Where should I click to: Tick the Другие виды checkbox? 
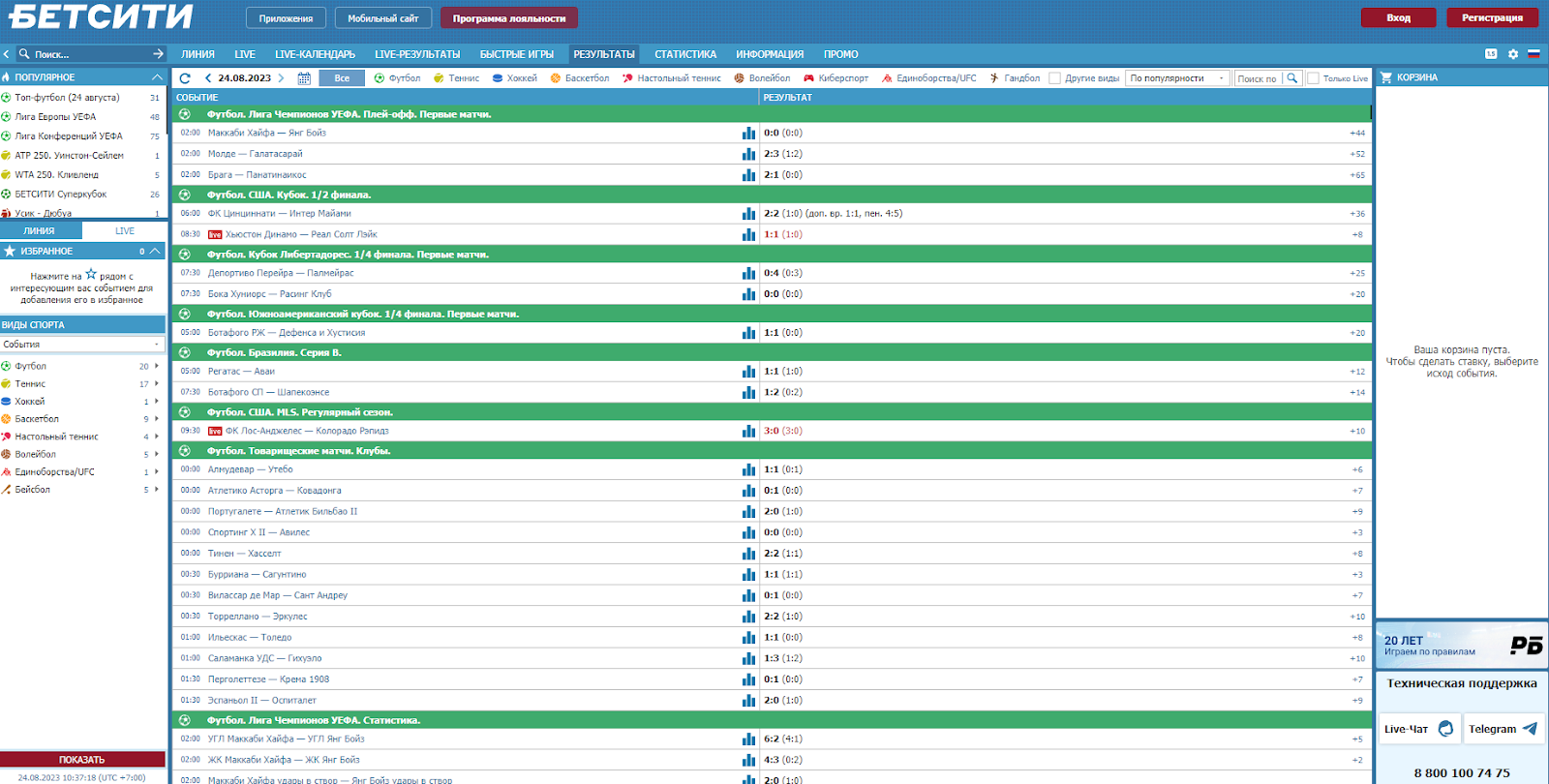tap(1055, 78)
